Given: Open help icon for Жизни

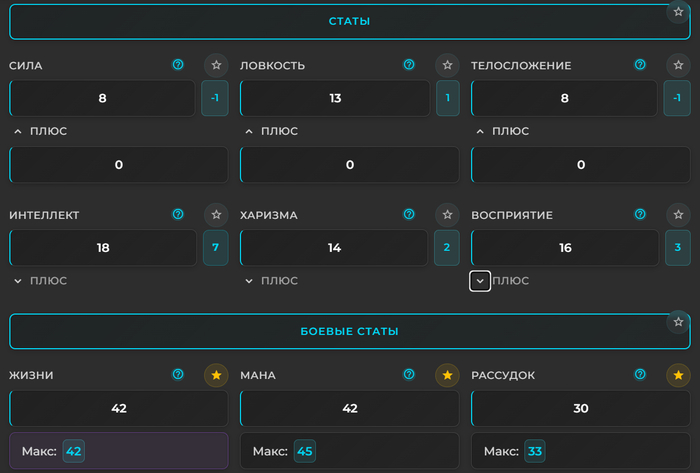Looking at the screenshot, I should pyautogui.click(x=178, y=375).
